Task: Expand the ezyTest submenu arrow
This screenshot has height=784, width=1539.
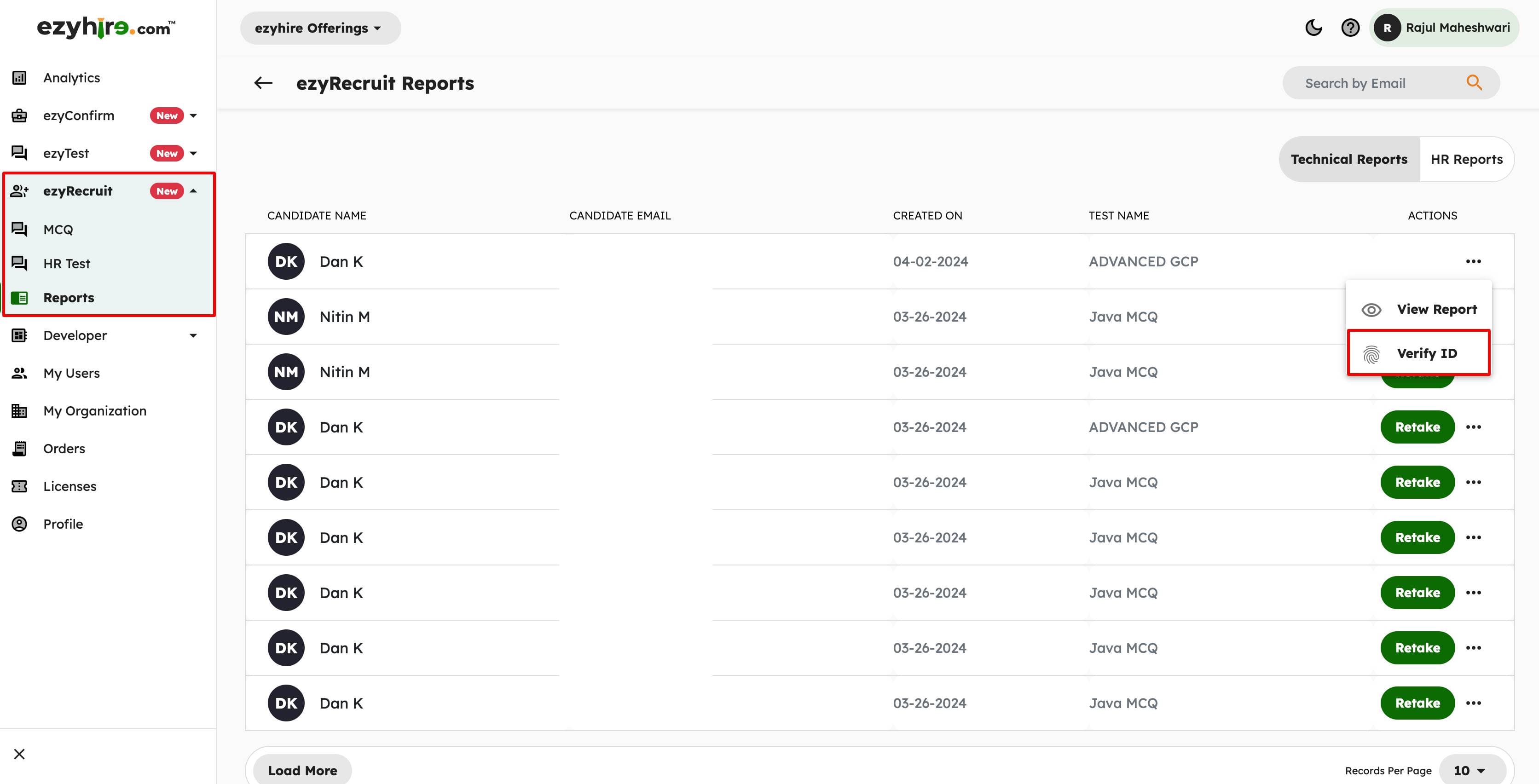Action: pos(193,154)
